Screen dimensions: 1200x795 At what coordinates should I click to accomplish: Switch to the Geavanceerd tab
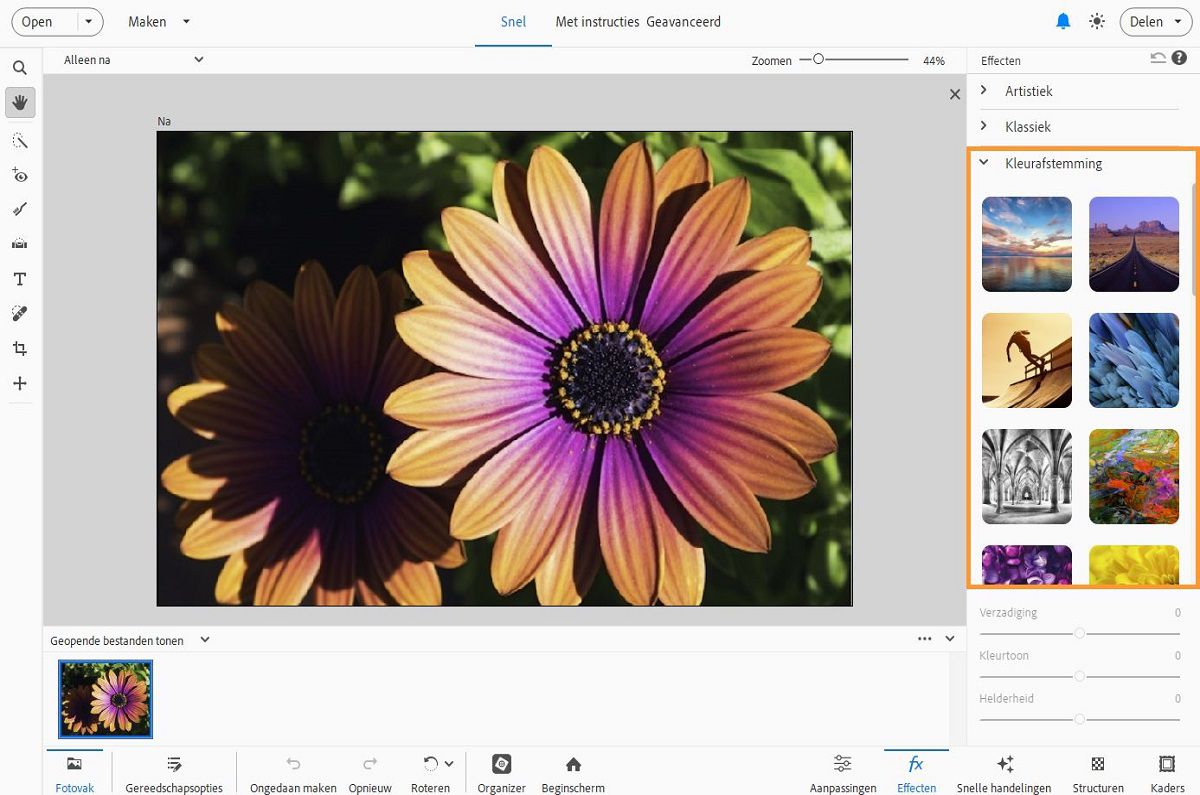pyautogui.click(x=683, y=22)
